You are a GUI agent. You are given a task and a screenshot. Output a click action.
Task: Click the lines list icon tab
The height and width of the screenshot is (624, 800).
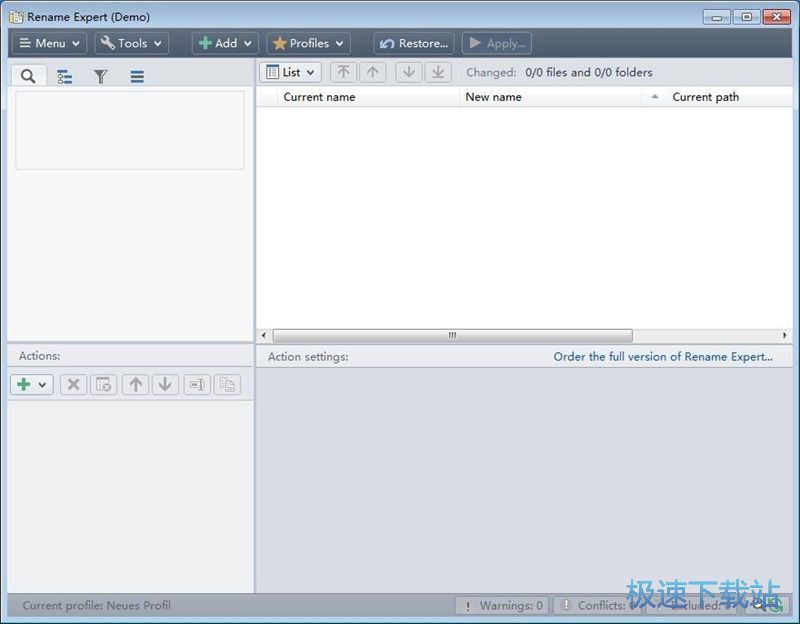137,76
